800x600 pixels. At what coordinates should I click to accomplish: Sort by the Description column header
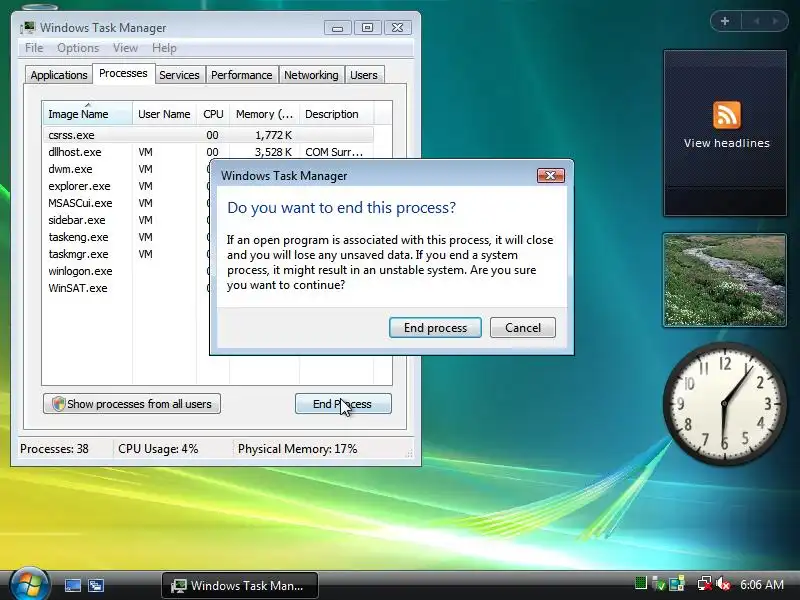[336, 114]
